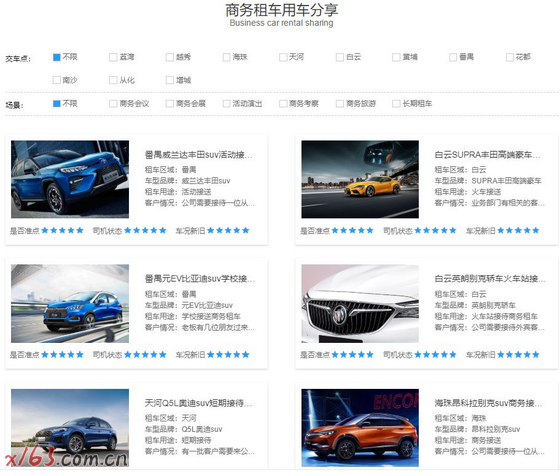Select the 活动演出 scene checkbox
This screenshot has width=560, height=476.
click(x=226, y=104)
